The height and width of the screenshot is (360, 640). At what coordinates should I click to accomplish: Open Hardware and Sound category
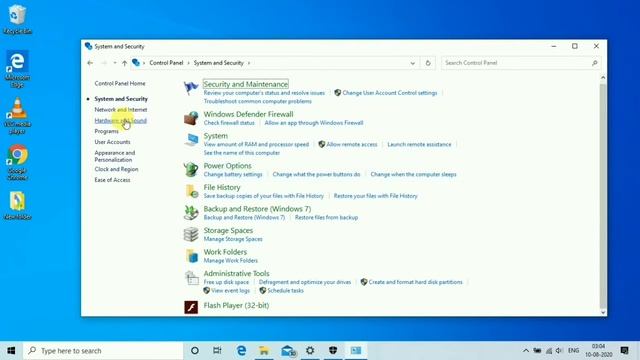tap(120, 120)
